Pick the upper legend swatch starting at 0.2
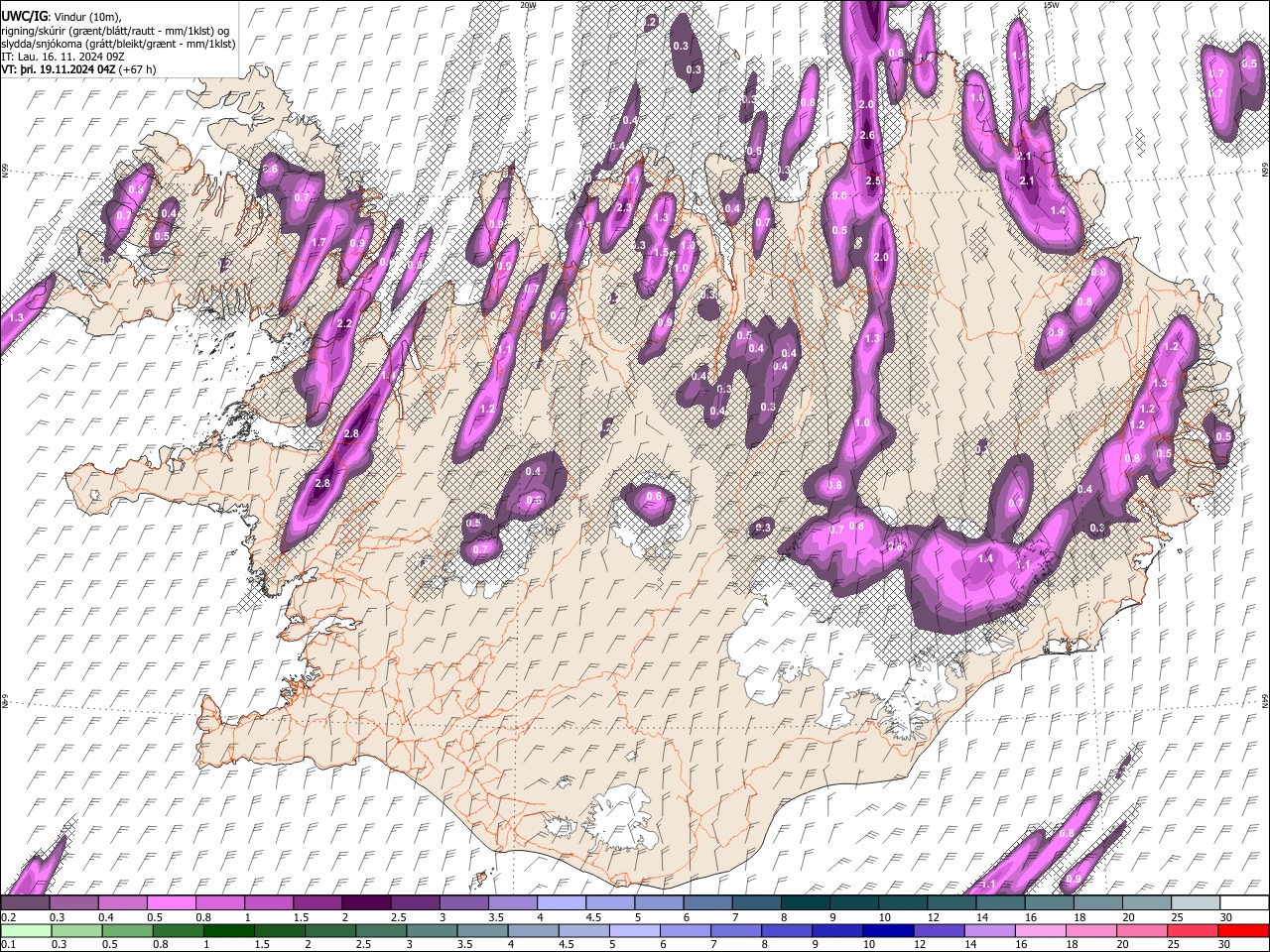 point(25,902)
